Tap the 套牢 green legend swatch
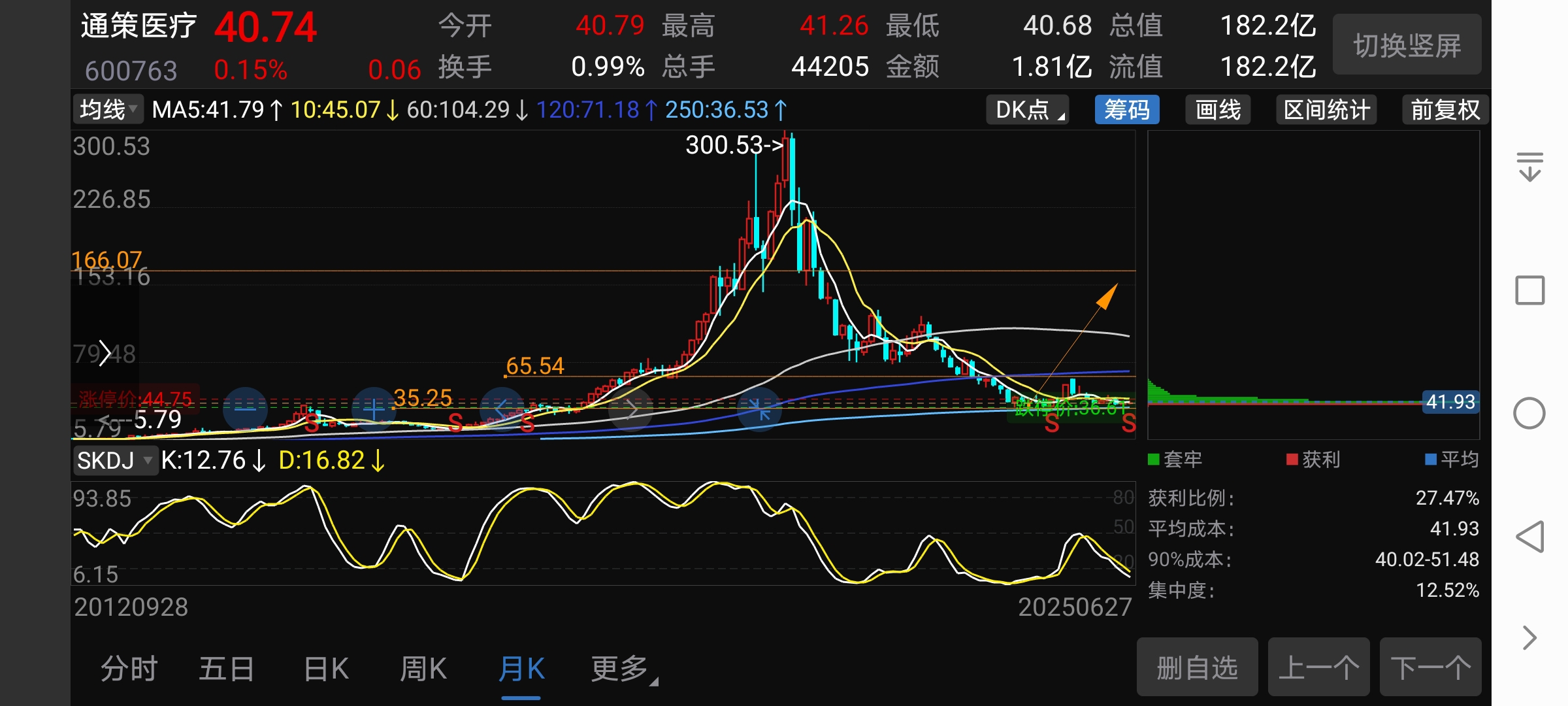This screenshot has width=1568, height=706. click(1154, 460)
